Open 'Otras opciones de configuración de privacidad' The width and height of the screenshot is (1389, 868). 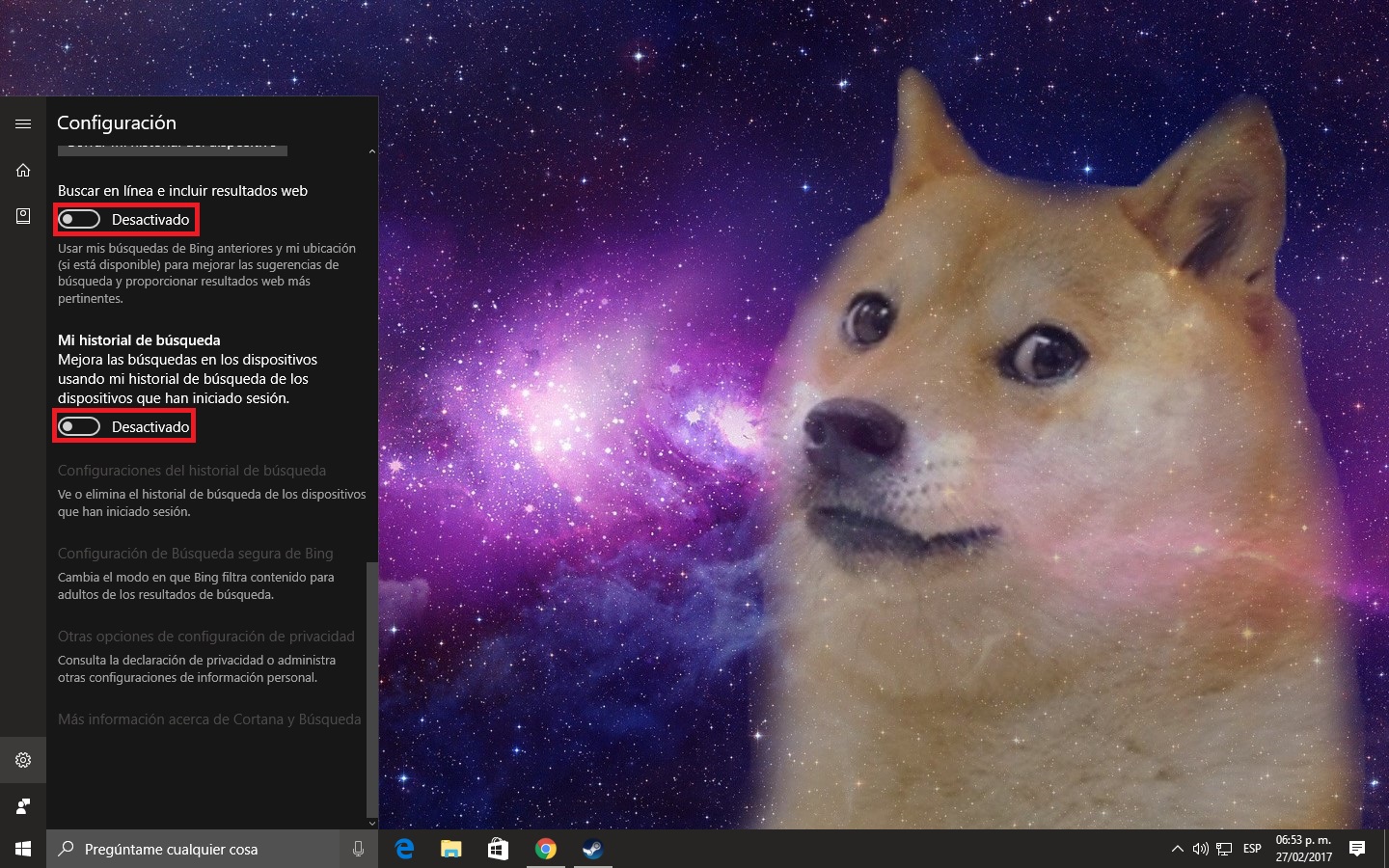[206, 637]
